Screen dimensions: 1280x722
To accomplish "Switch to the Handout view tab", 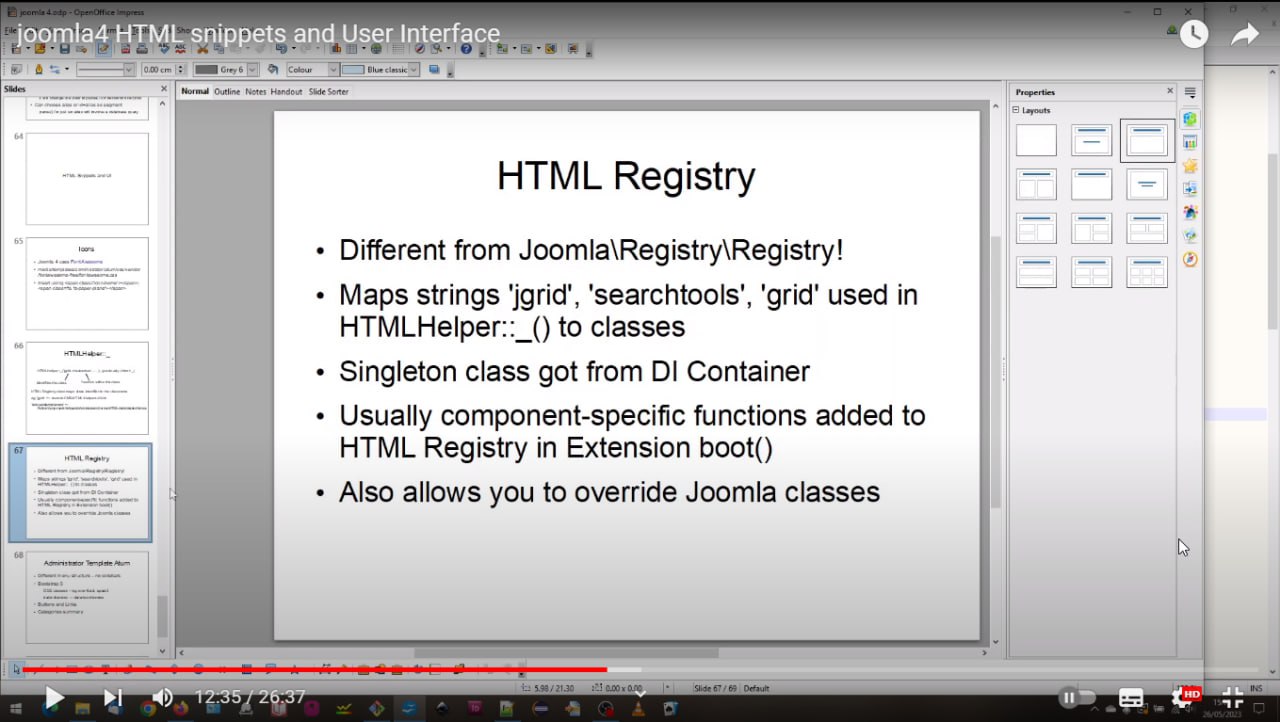I will [286, 91].
